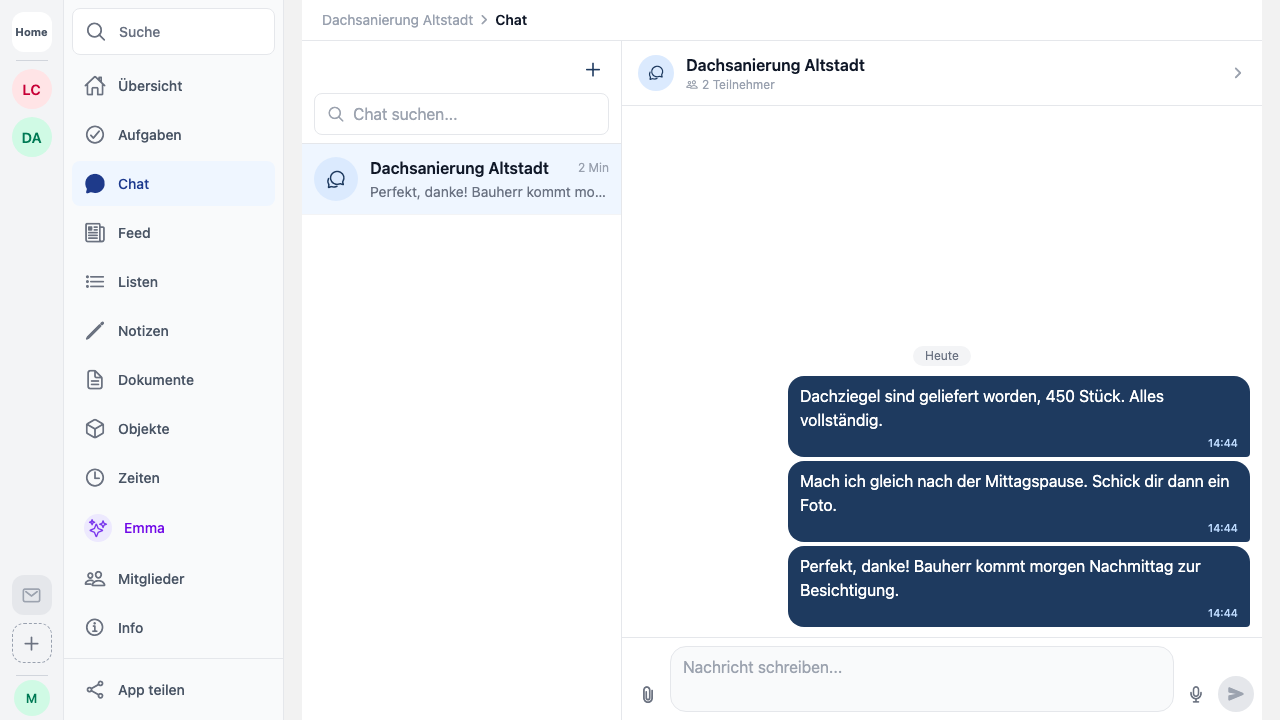Open Feed in sidebar

click(173, 233)
